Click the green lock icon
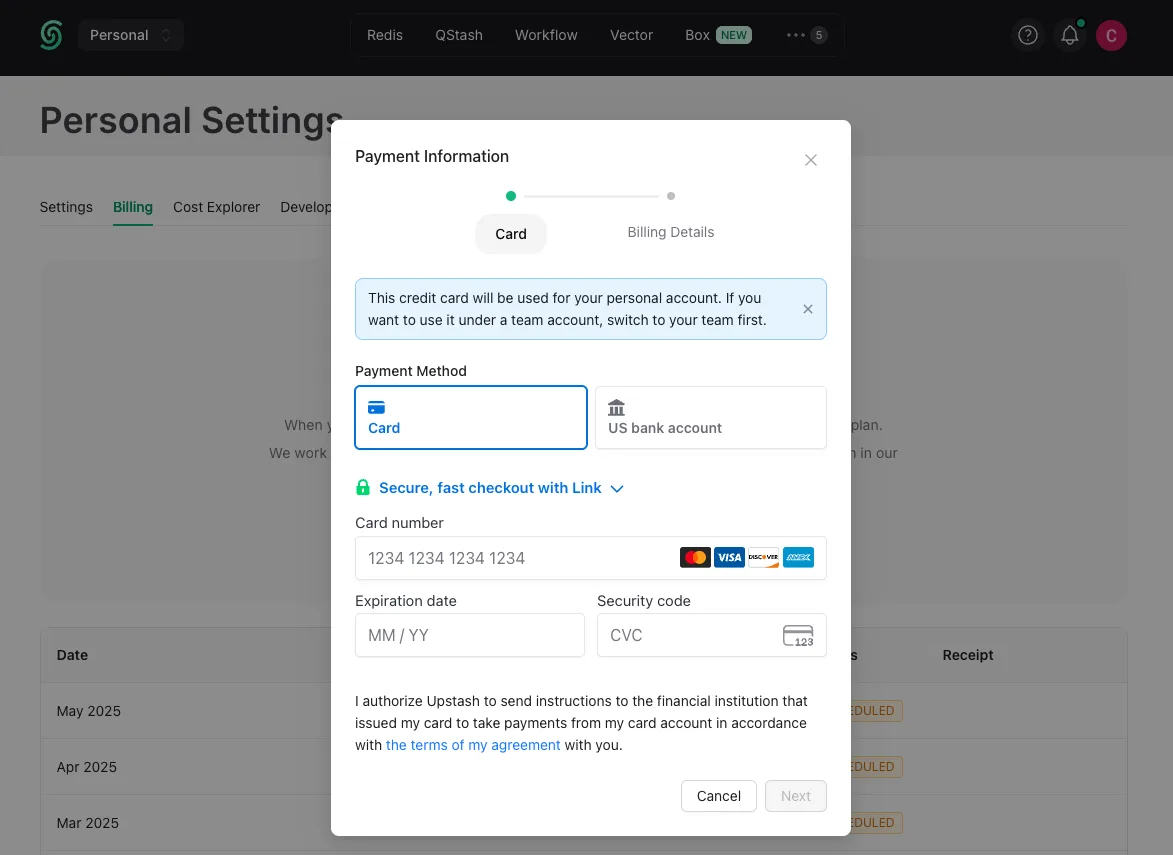This screenshot has height=855, width=1173. pyautogui.click(x=363, y=488)
